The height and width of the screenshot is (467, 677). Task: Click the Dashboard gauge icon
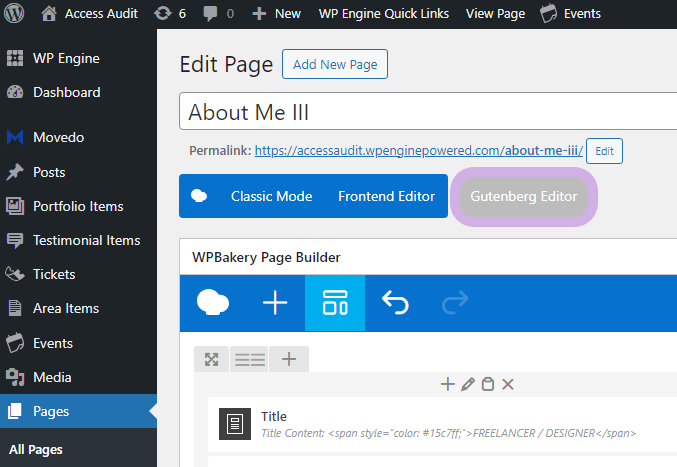15,92
